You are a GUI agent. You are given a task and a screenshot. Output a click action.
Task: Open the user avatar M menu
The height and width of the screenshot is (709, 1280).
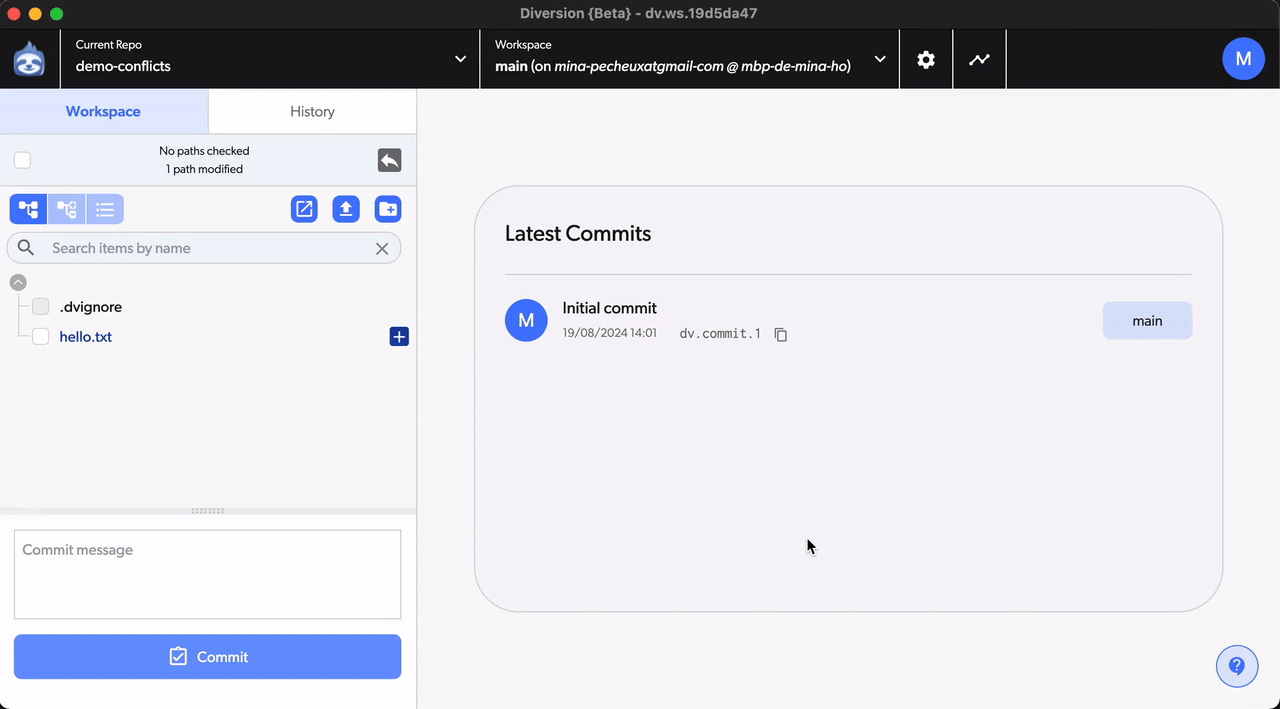pos(1243,59)
